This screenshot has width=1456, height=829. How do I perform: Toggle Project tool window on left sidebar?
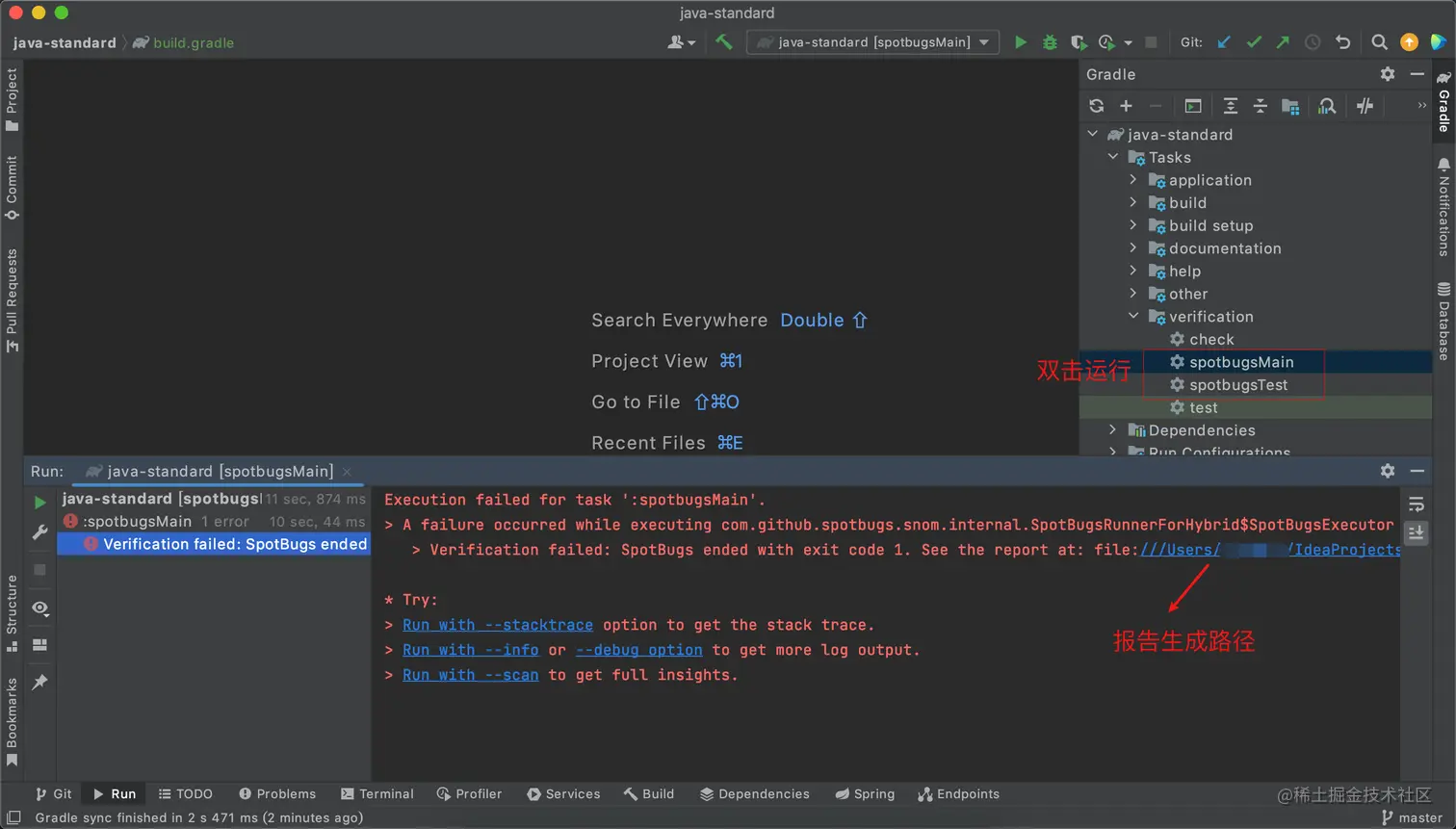(x=12, y=98)
